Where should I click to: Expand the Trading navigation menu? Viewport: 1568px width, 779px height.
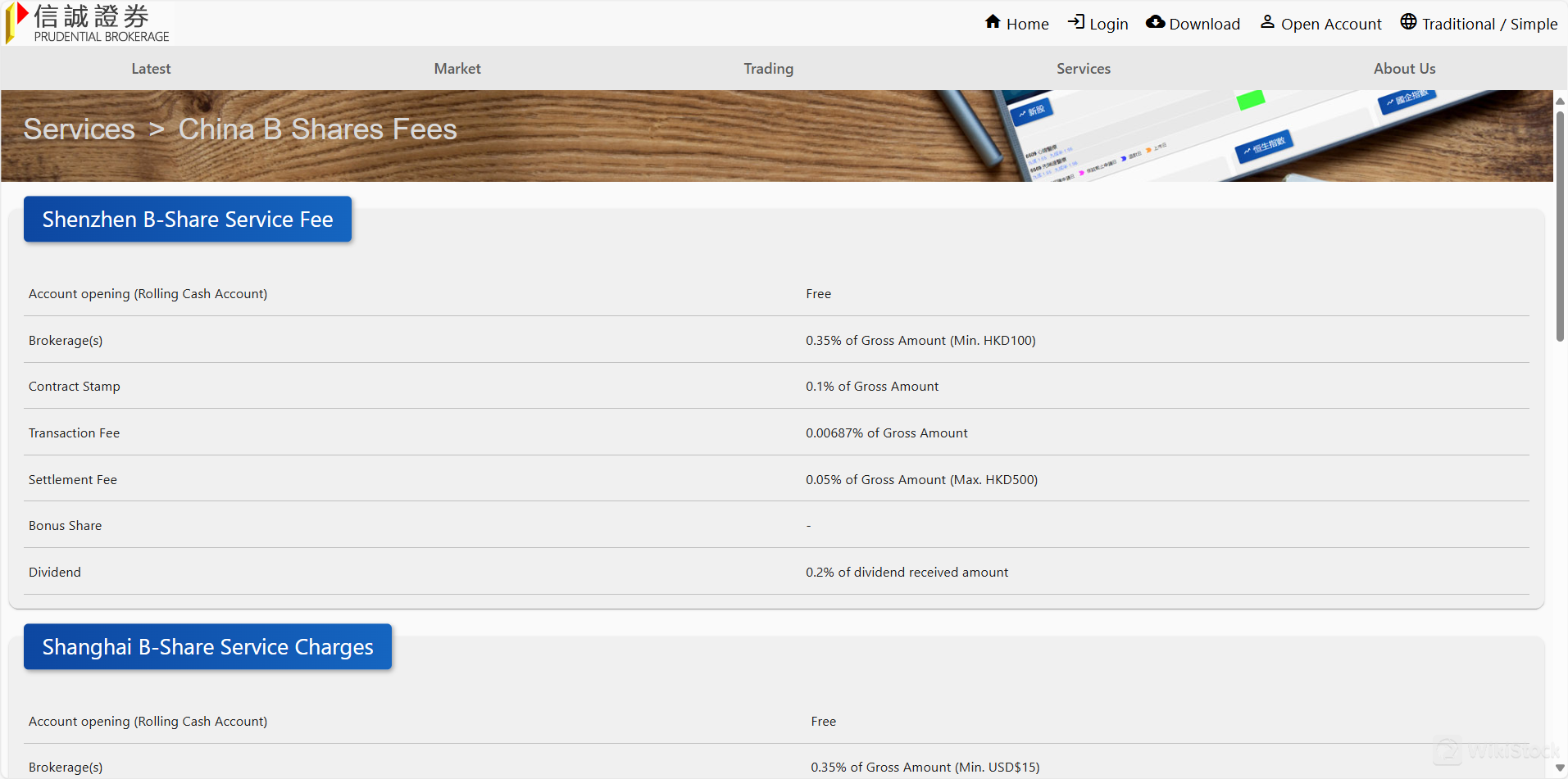pos(768,69)
